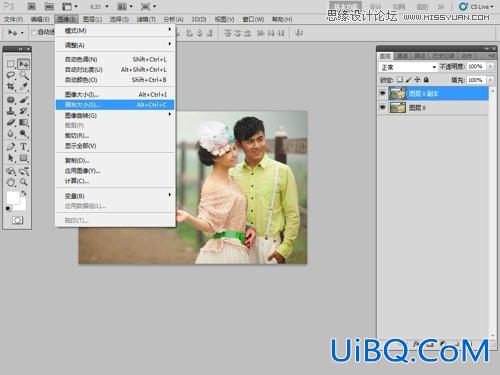Select the Brush tool

tap(23, 100)
